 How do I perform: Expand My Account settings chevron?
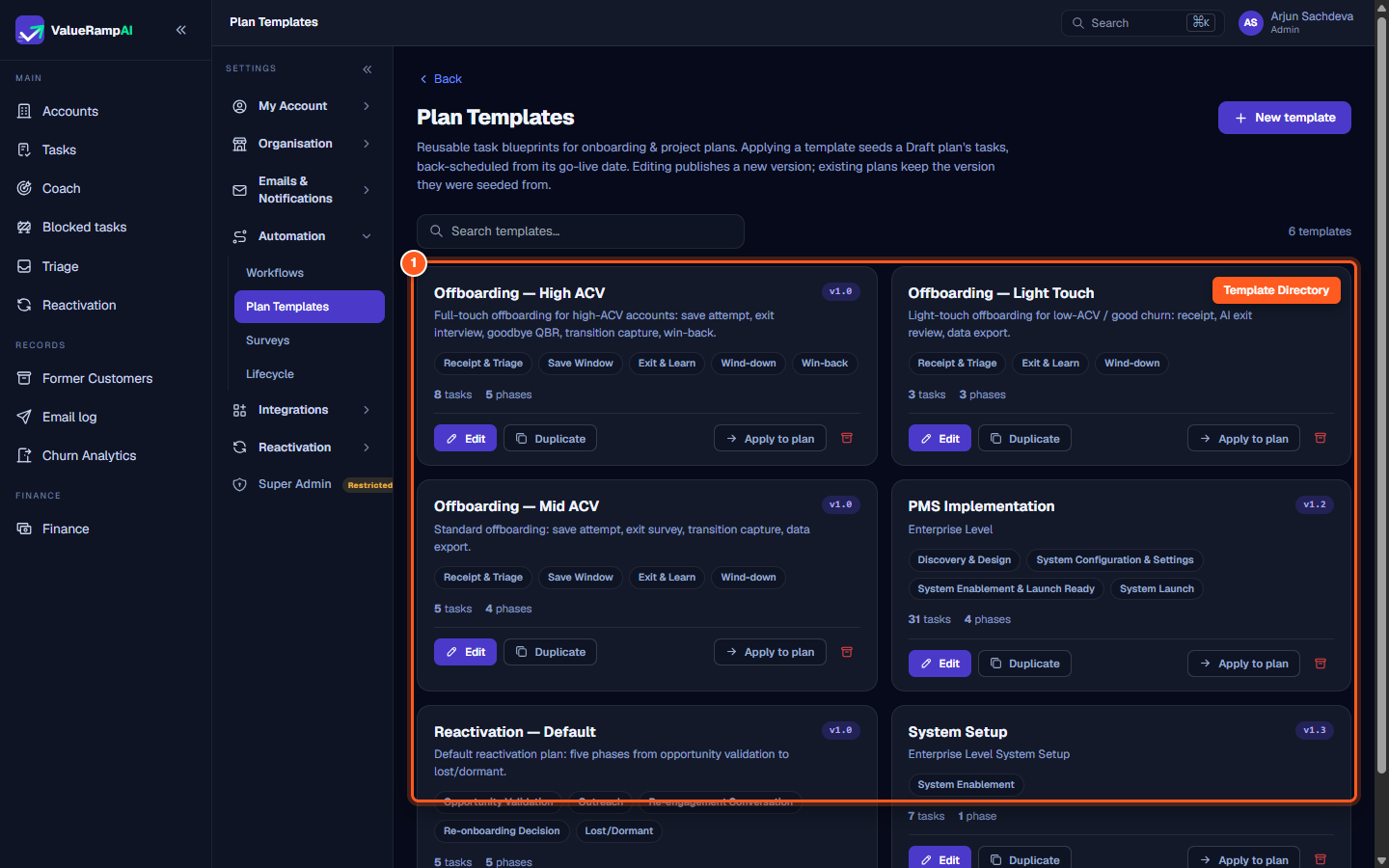(x=367, y=106)
